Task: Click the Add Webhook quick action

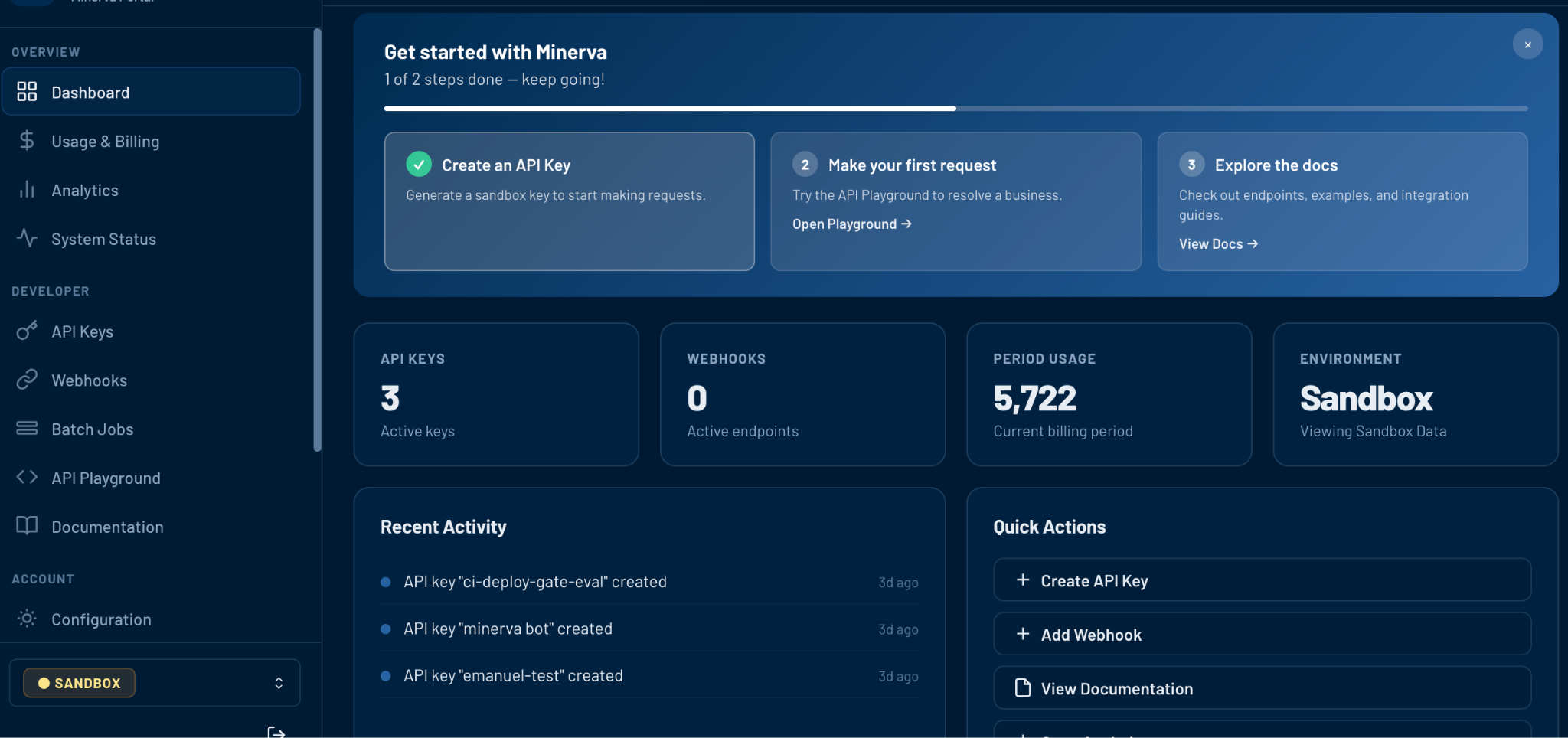Action: tap(1262, 634)
